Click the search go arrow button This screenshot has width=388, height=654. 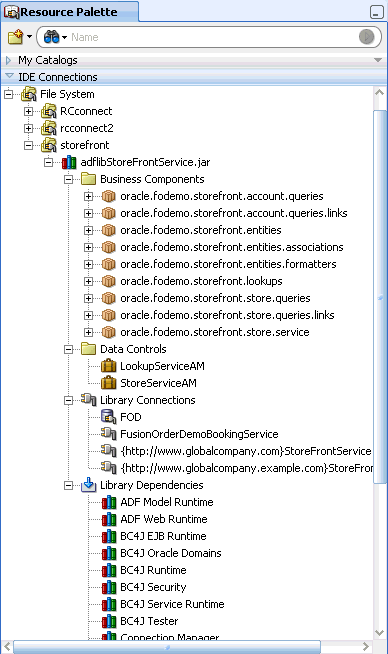click(x=366, y=37)
